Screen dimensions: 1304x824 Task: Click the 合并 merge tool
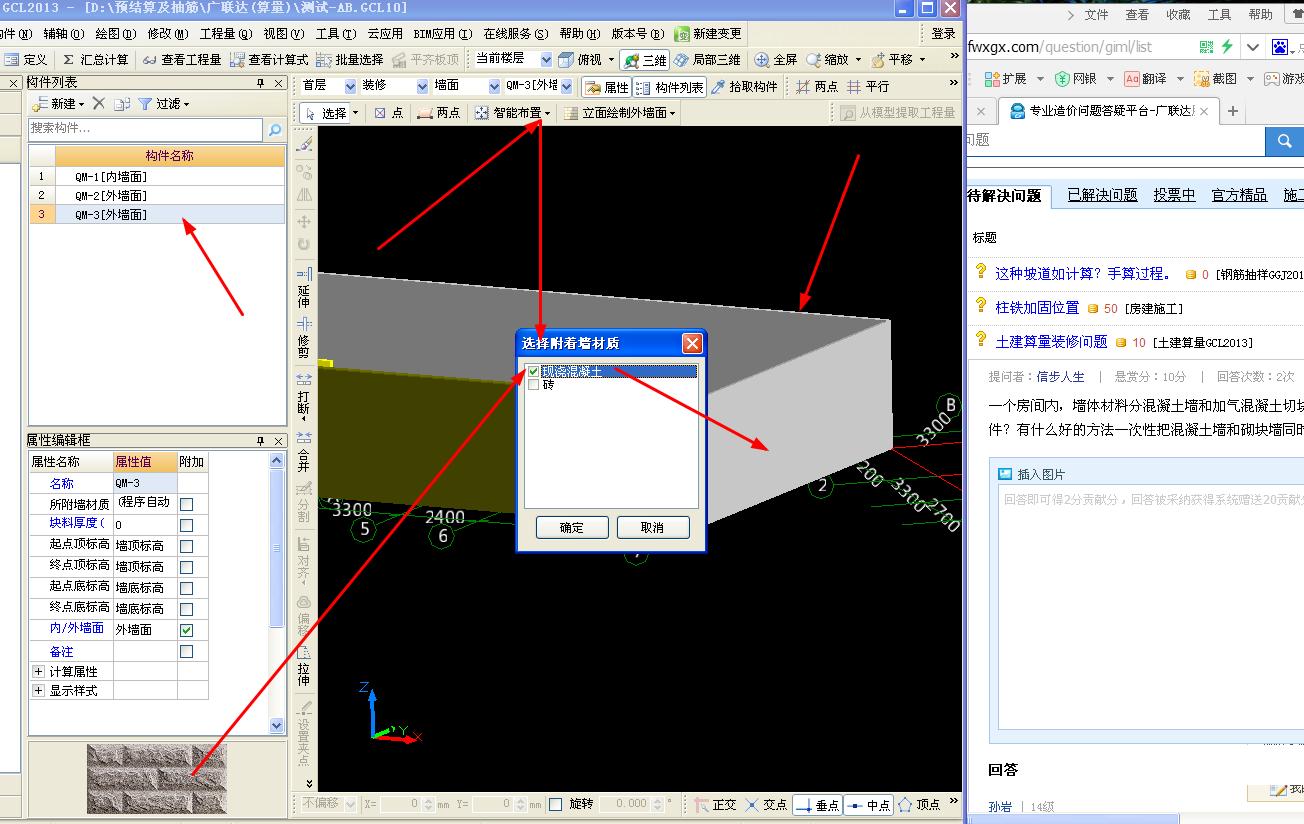click(304, 453)
